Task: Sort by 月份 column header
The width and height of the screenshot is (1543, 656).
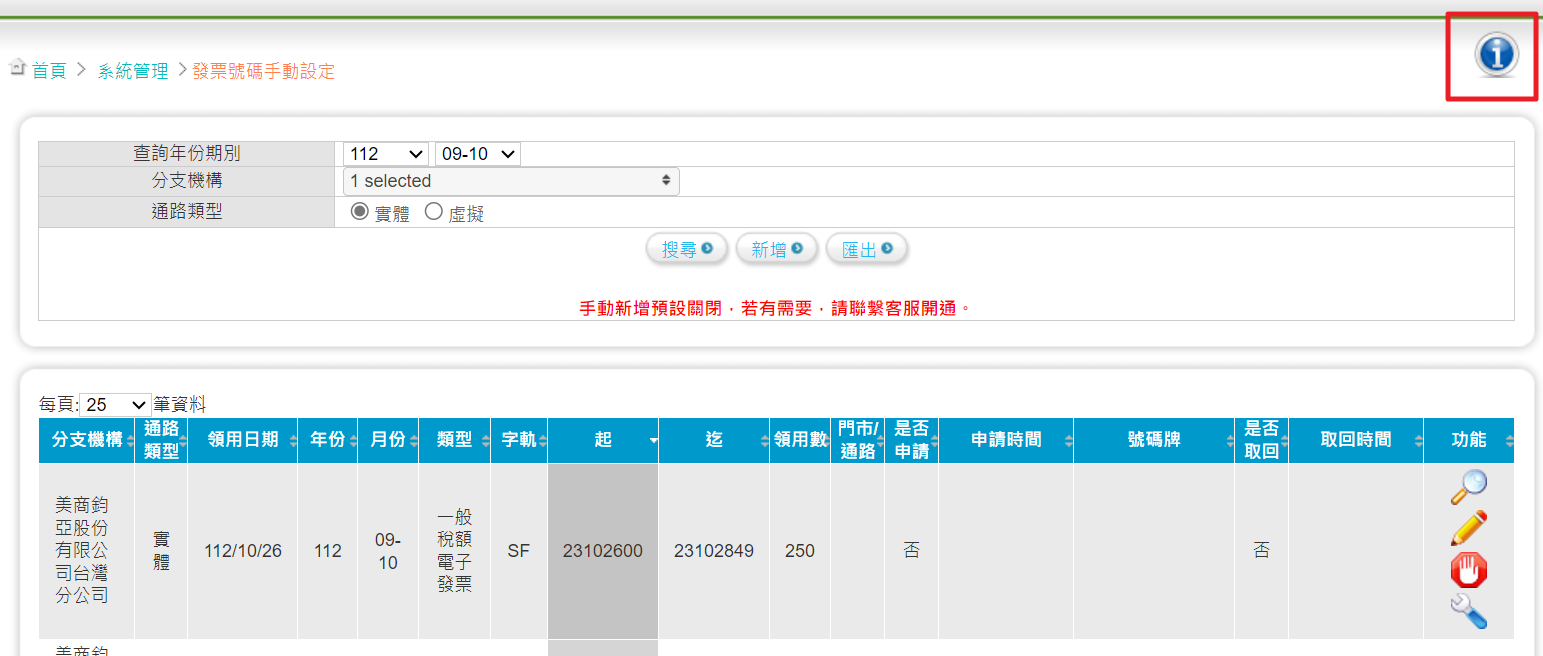Action: [388, 440]
